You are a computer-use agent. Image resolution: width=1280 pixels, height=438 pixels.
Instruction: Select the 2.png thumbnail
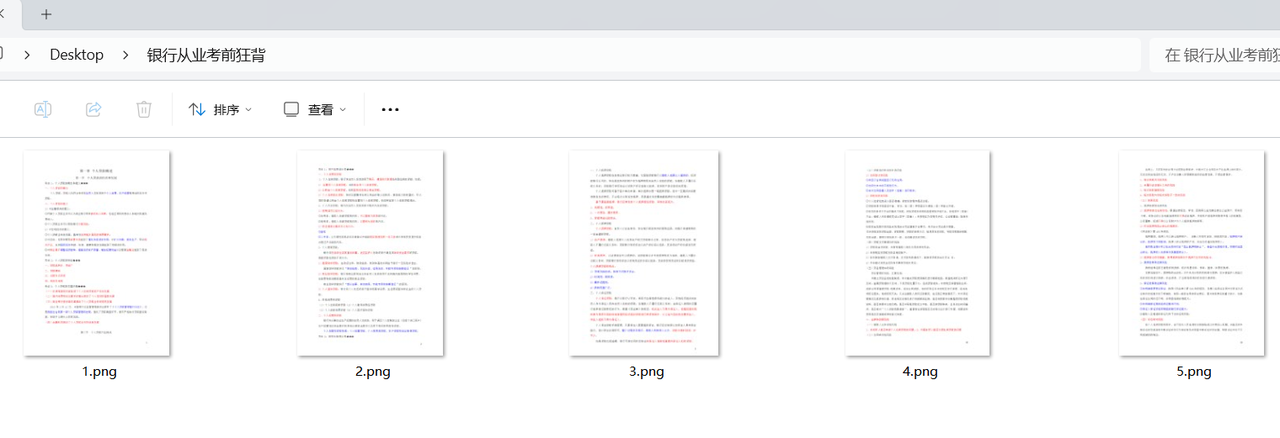tap(371, 253)
